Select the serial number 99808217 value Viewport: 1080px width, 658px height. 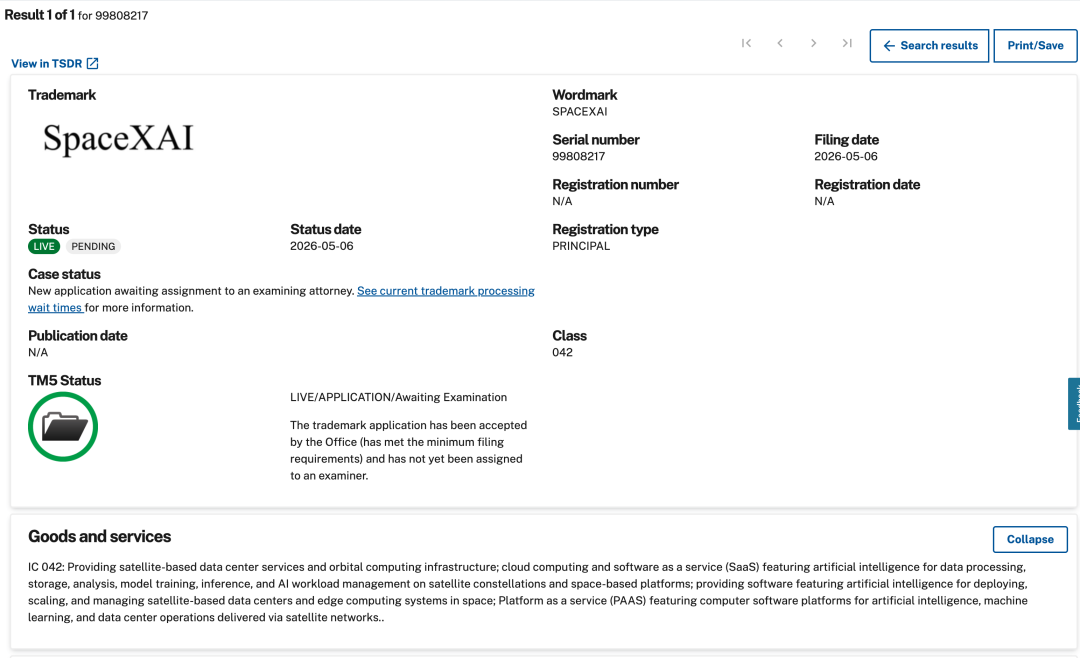pyautogui.click(x=579, y=156)
